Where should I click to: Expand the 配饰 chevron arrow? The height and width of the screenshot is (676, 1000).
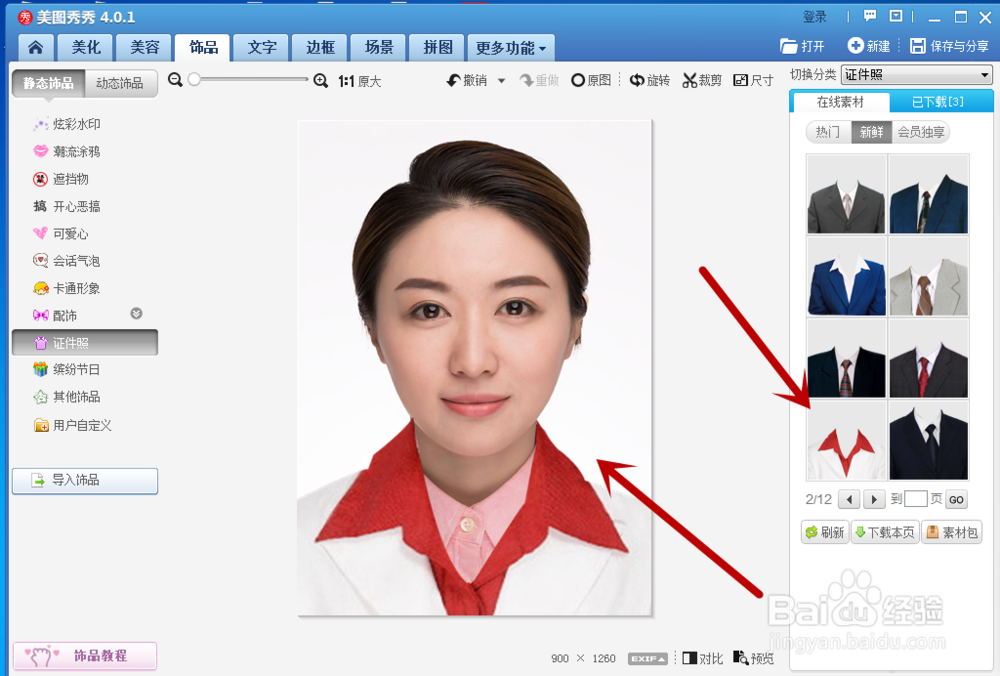tap(136, 314)
